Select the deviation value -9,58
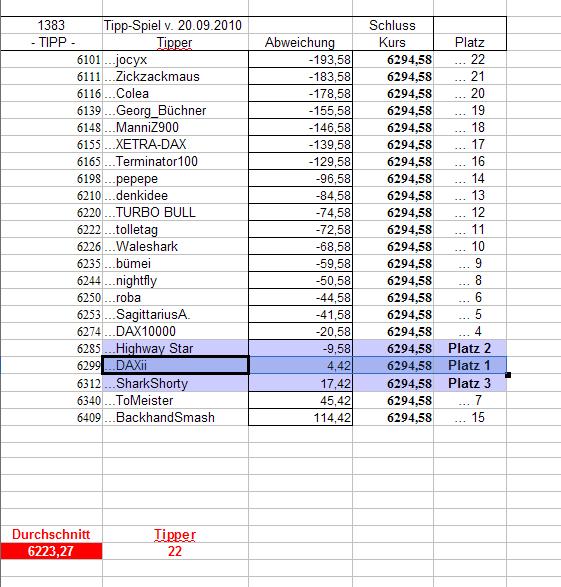This screenshot has width=561, height=587. (301, 349)
